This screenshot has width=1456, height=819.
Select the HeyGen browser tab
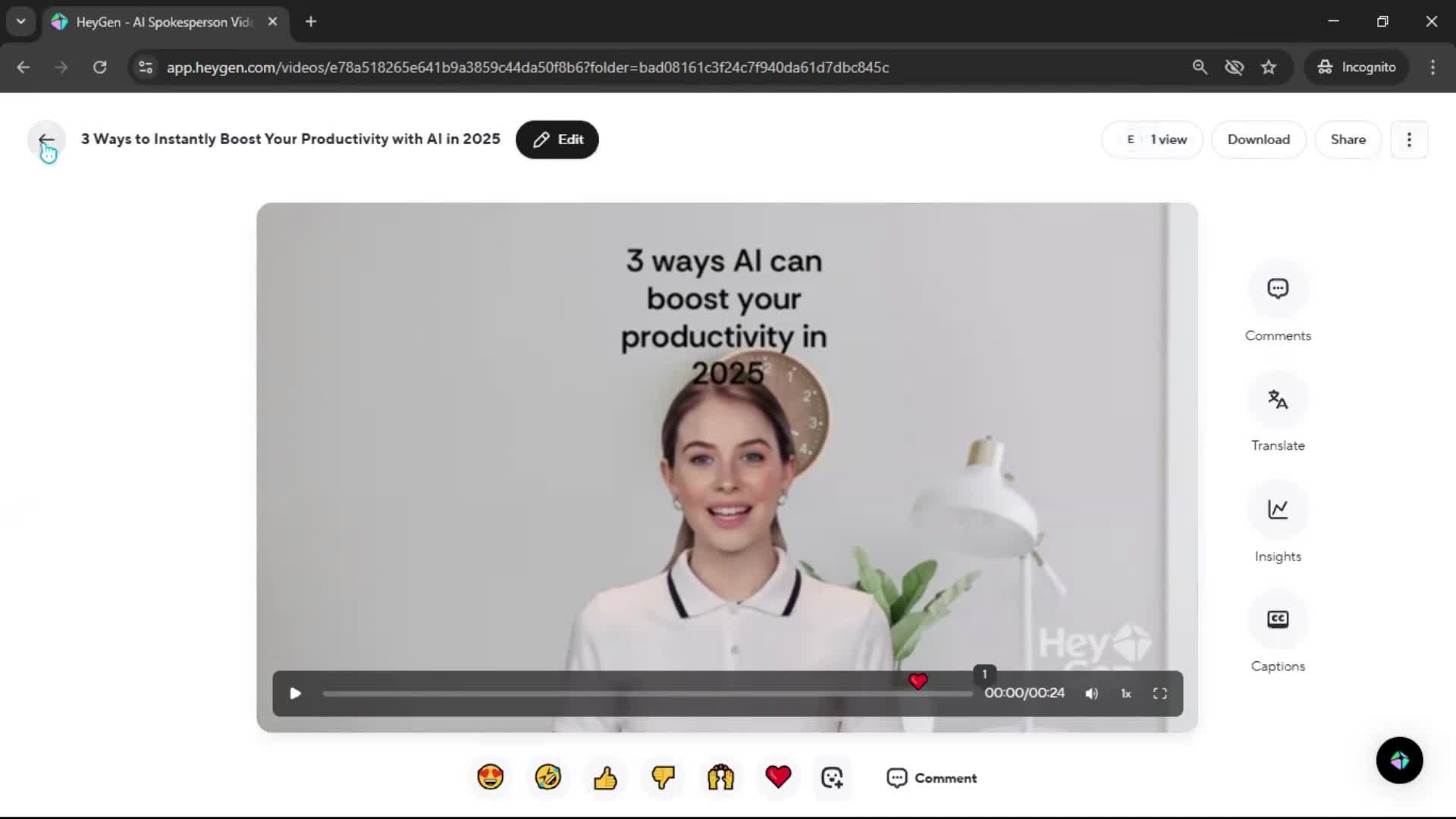point(163,22)
